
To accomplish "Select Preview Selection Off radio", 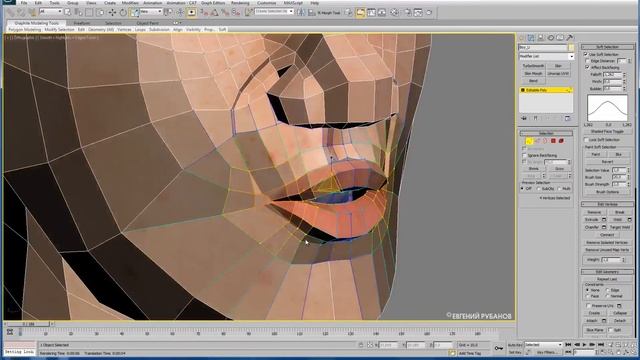I will pyautogui.click(x=522, y=189).
